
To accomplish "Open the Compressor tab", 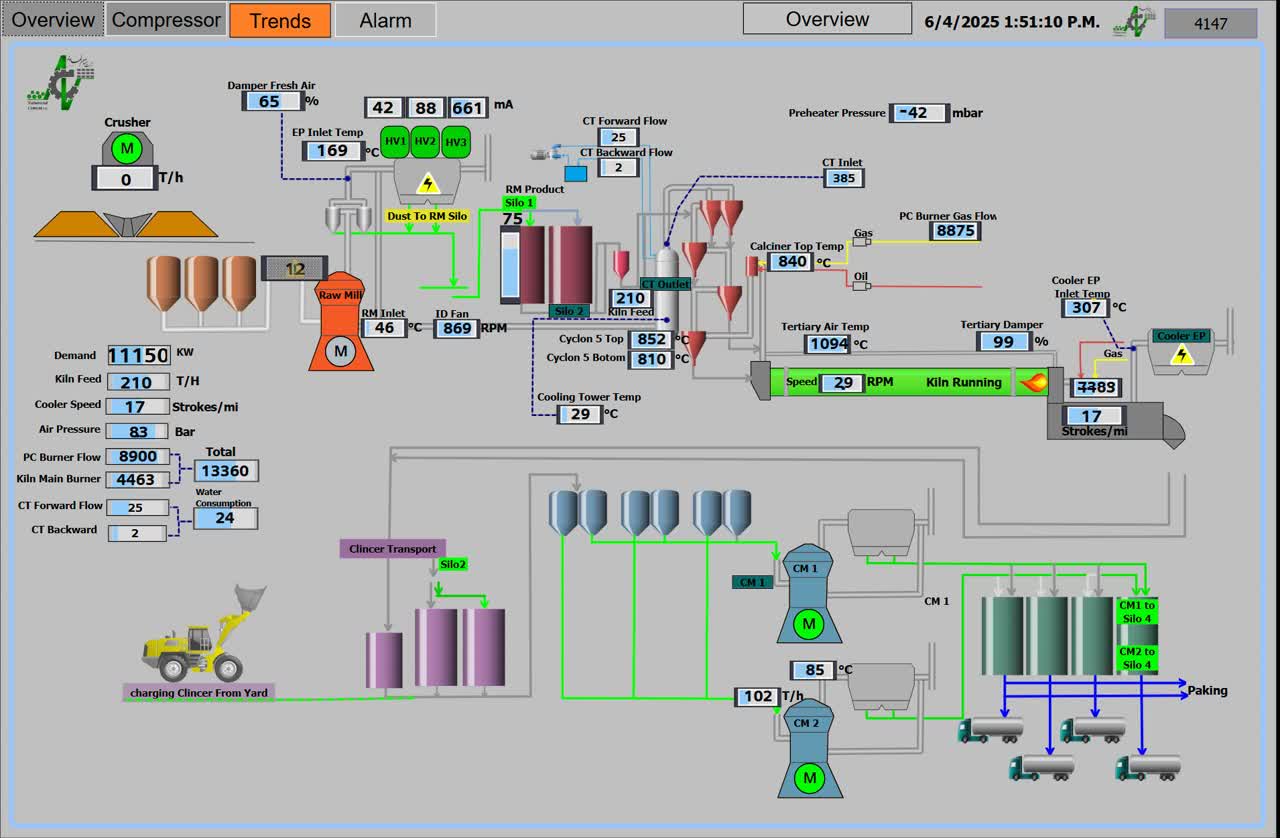I will (166, 20).
